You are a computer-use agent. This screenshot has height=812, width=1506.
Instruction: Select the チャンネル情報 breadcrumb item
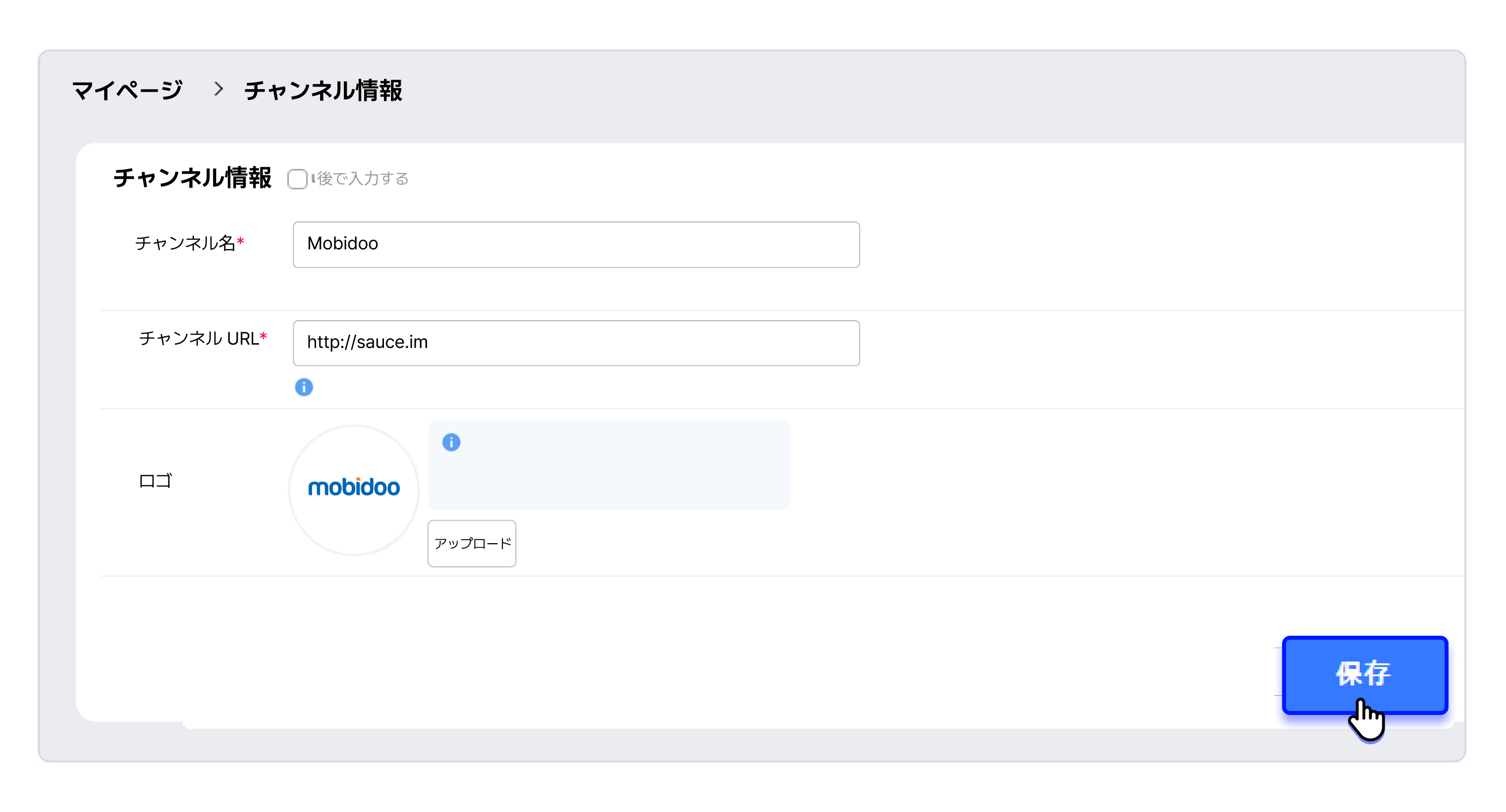[323, 91]
